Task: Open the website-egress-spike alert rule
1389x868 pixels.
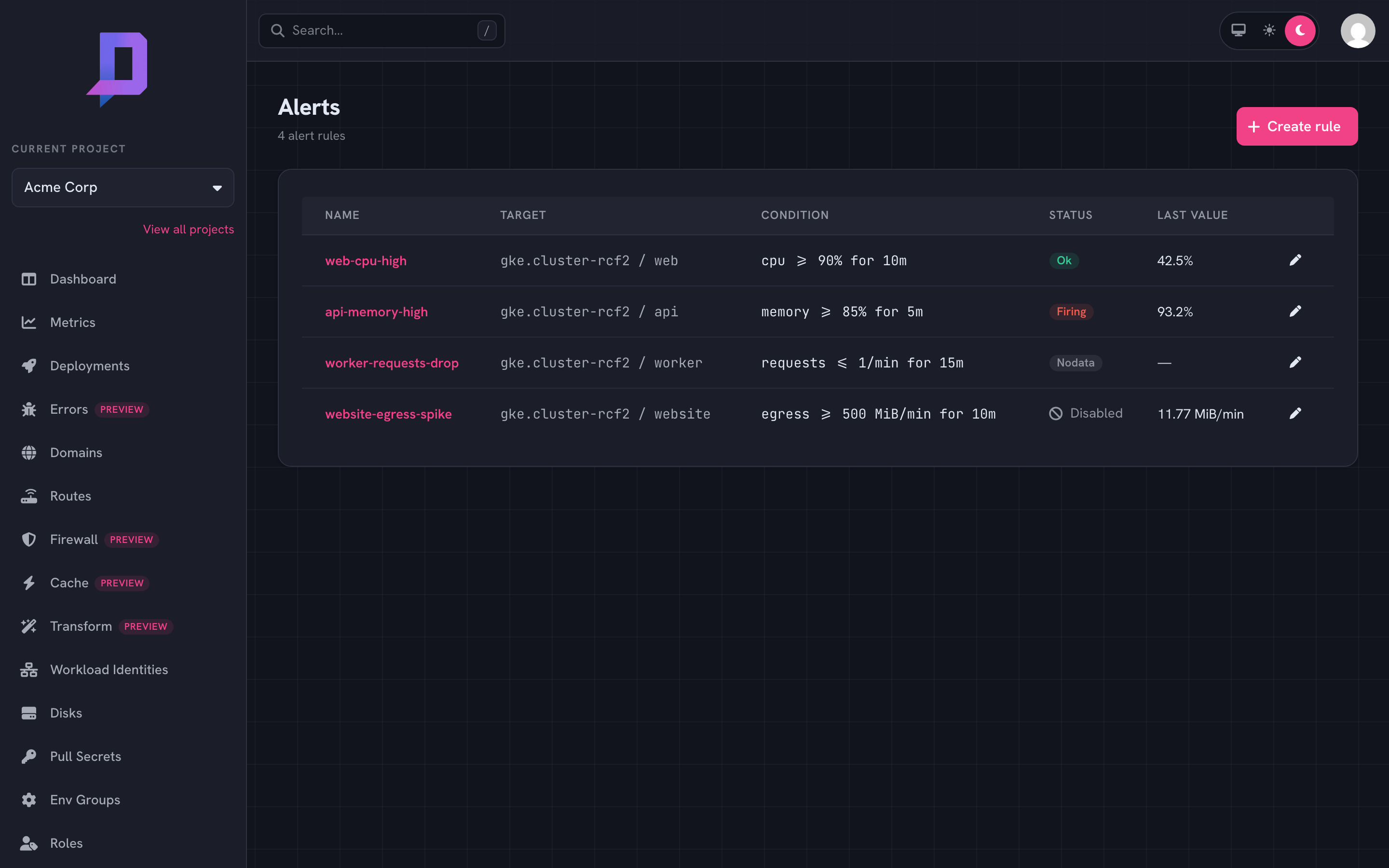Action: tap(388, 414)
